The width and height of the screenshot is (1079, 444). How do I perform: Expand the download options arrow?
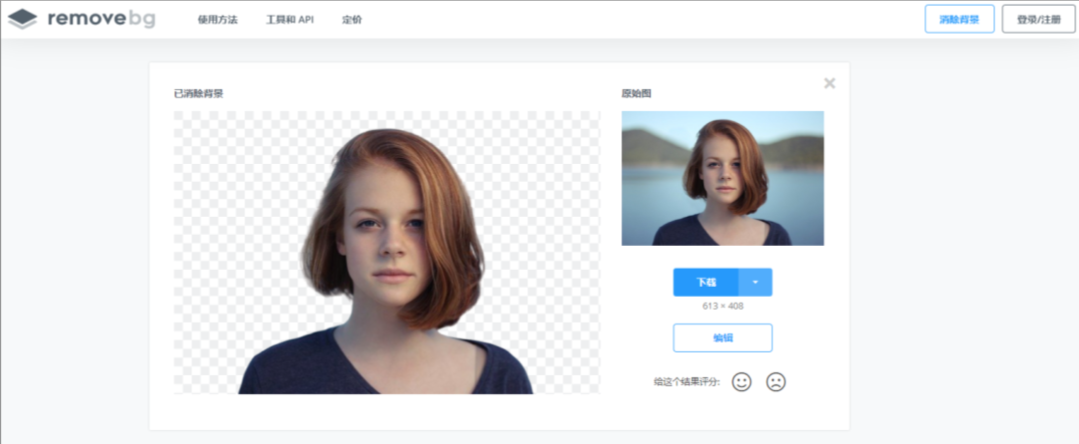(755, 282)
